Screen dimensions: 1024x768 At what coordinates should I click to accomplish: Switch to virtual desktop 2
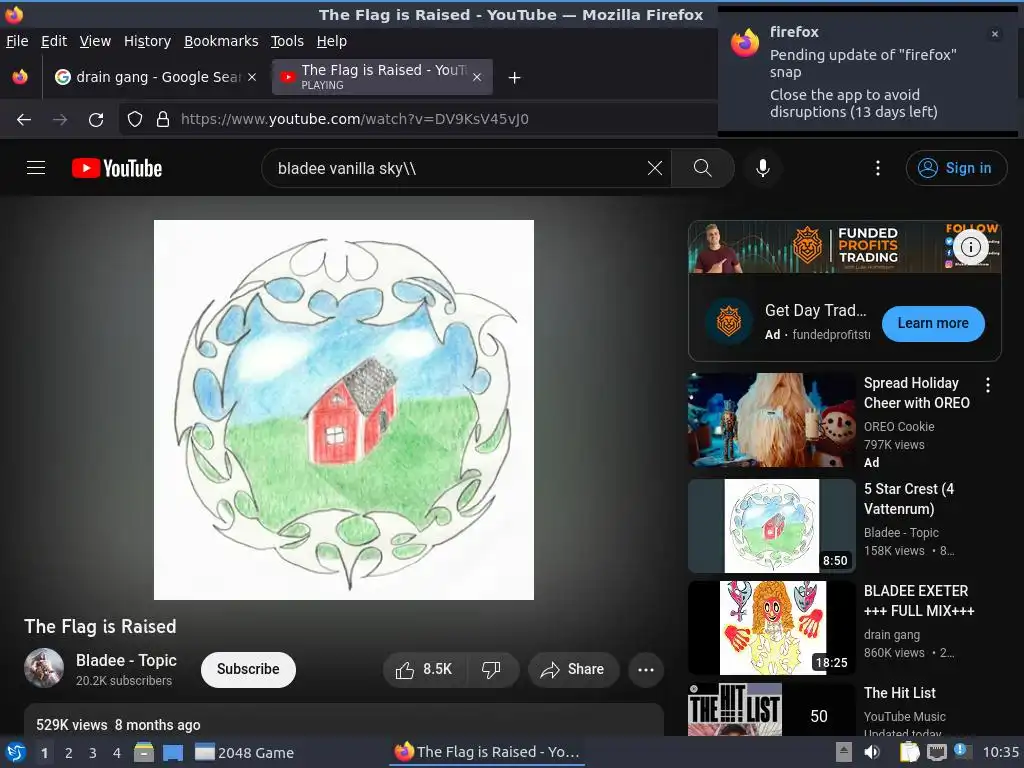[69, 753]
